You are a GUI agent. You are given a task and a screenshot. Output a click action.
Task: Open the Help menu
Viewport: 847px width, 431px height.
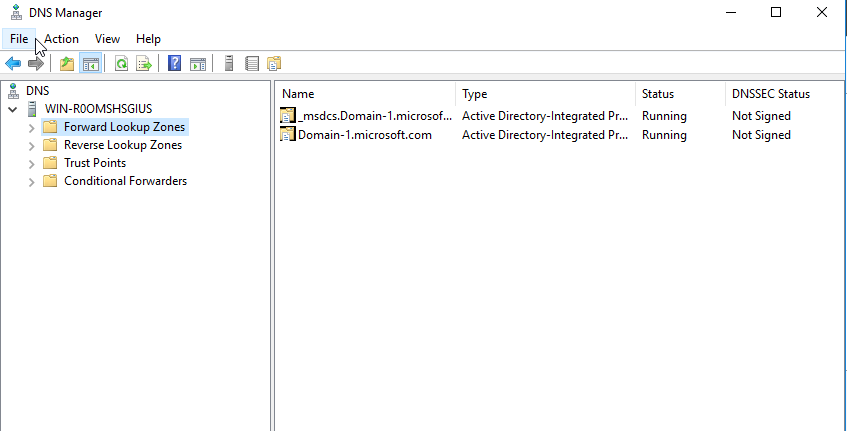(x=148, y=39)
